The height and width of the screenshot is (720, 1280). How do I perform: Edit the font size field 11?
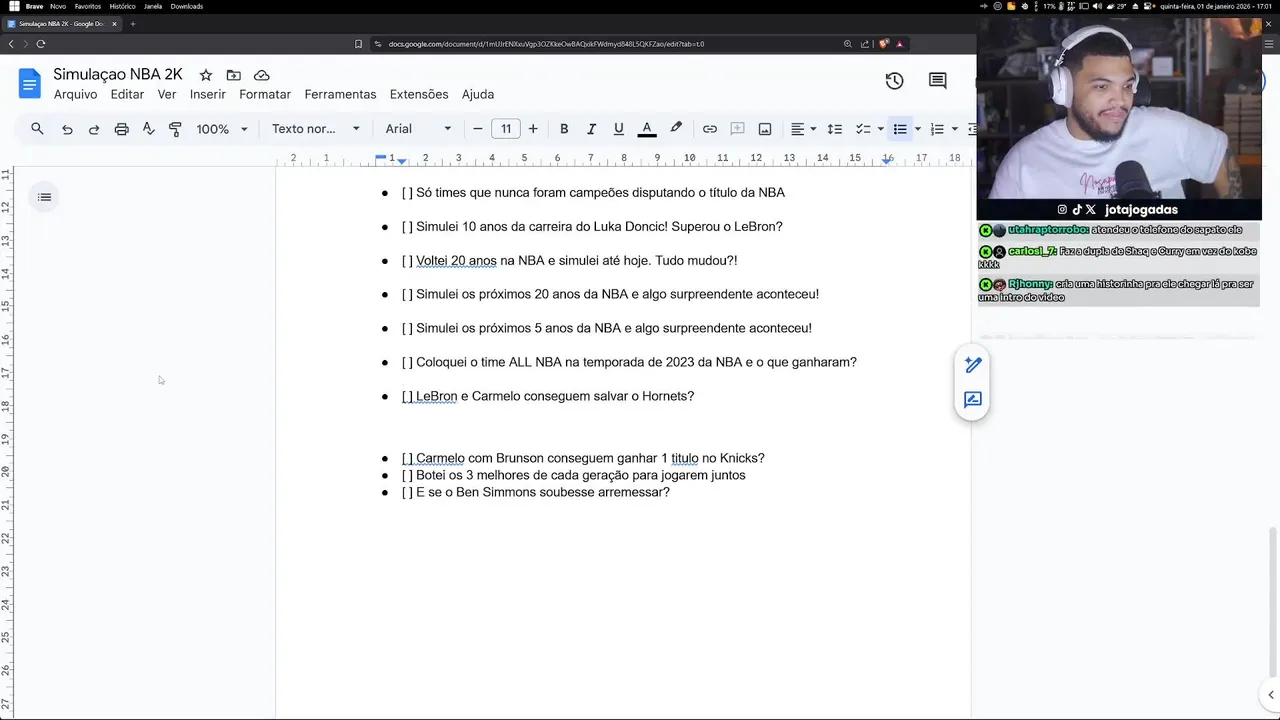point(506,129)
